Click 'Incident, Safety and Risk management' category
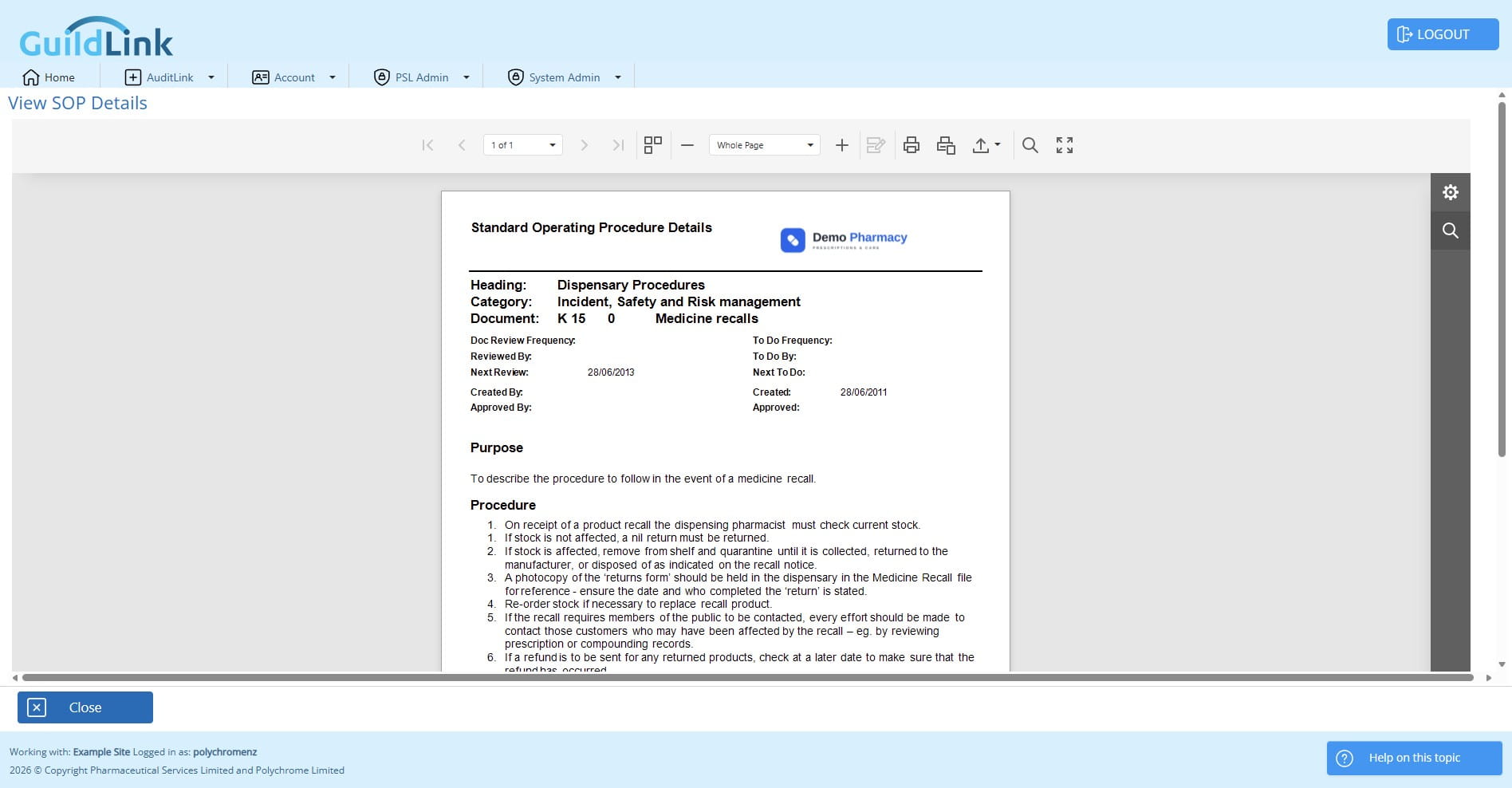This screenshot has width=1512, height=788. 679,301
